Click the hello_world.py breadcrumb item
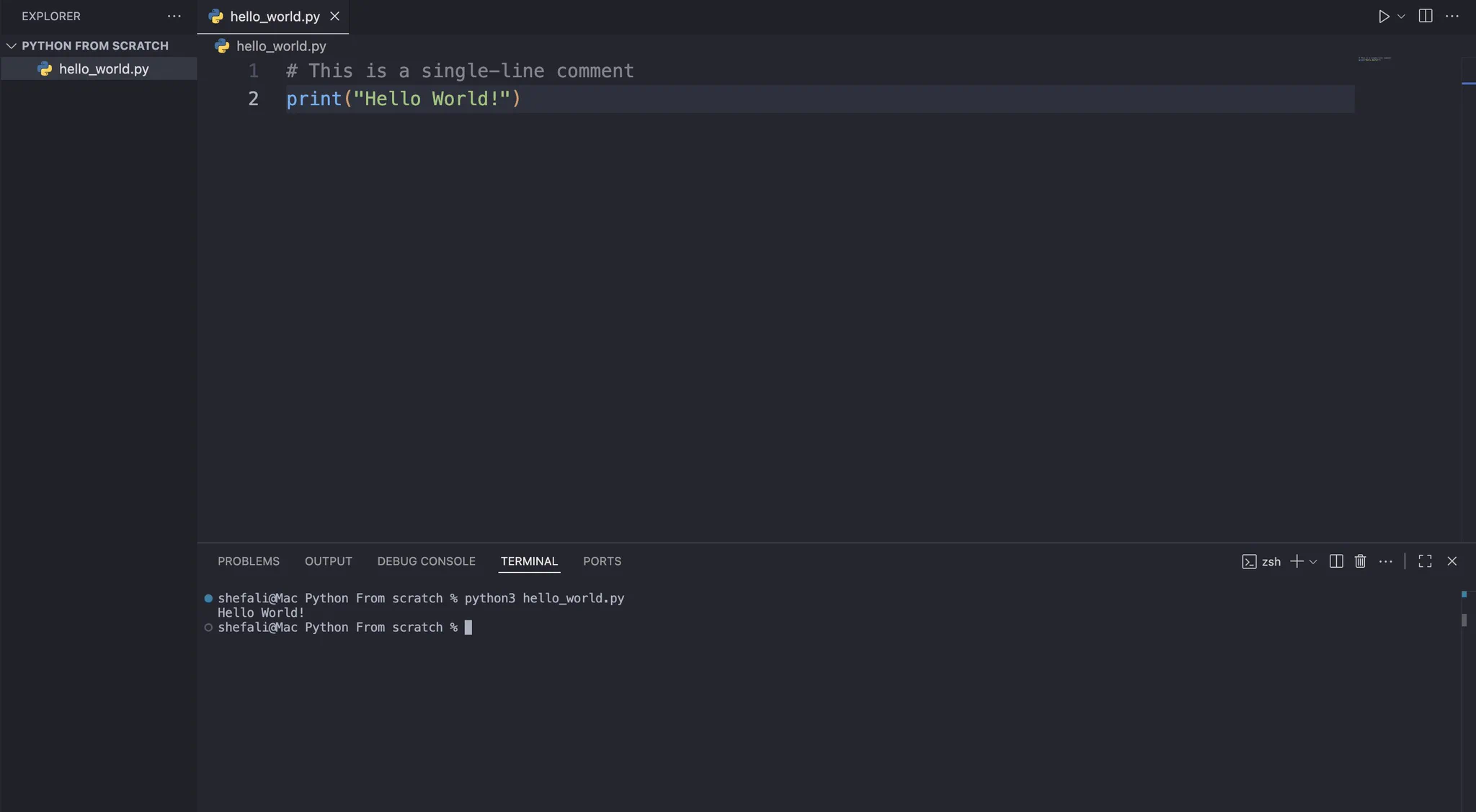 pyautogui.click(x=271, y=46)
